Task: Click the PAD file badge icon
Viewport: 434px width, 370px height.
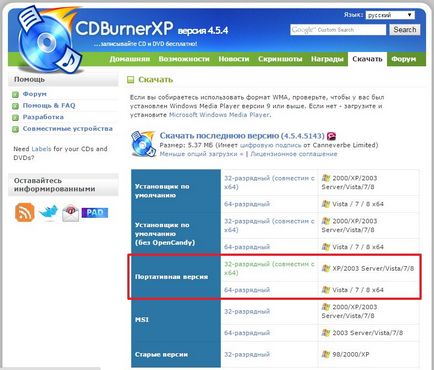Action: coord(95,213)
